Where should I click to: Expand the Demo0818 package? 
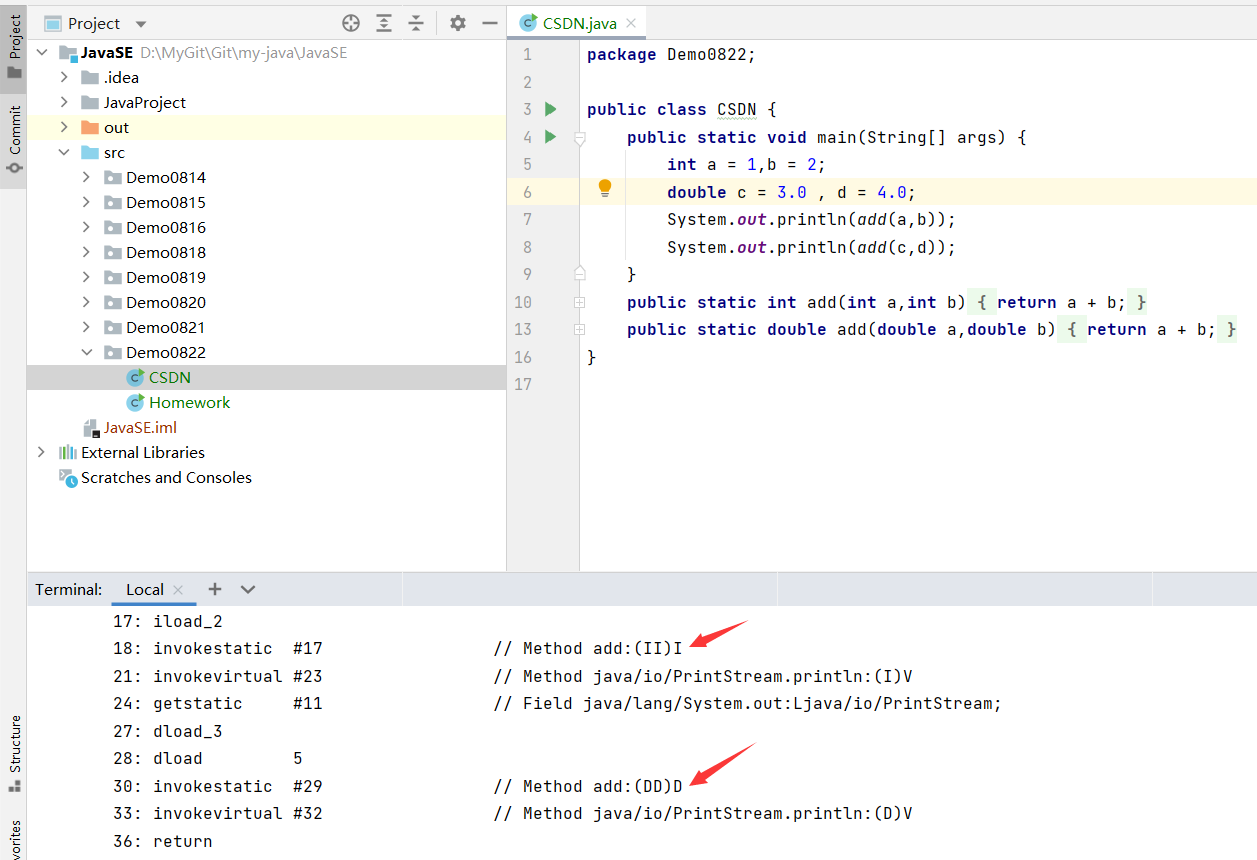pyautogui.click(x=86, y=253)
